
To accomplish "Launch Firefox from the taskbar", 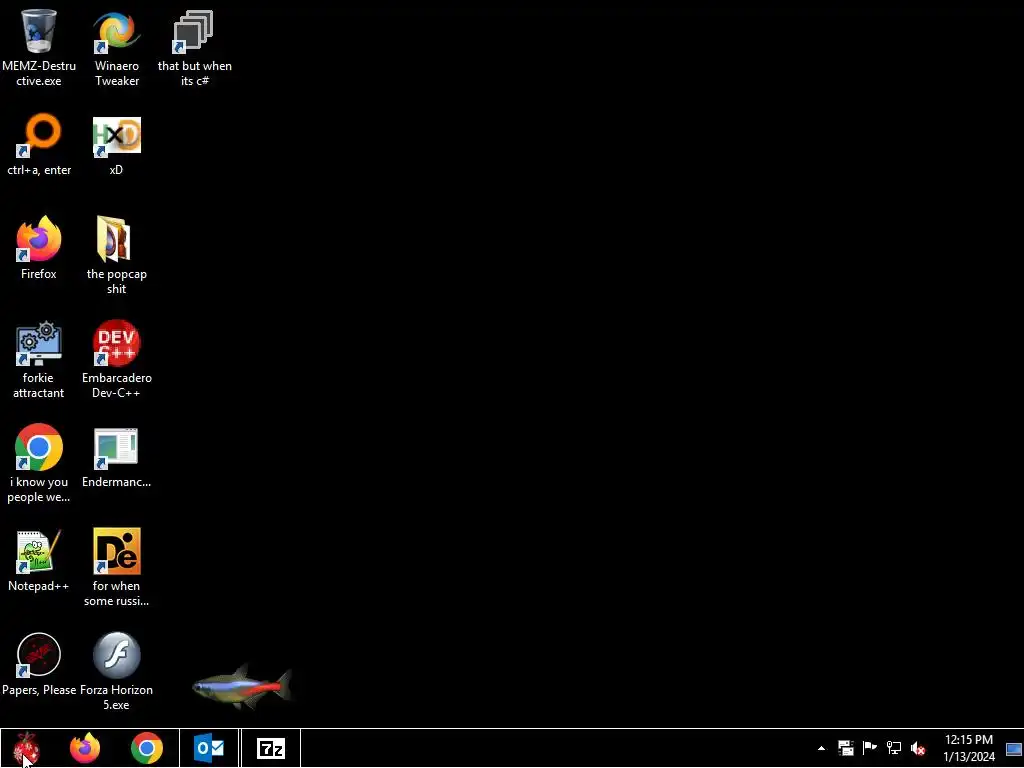I will click(x=85, y=748).
